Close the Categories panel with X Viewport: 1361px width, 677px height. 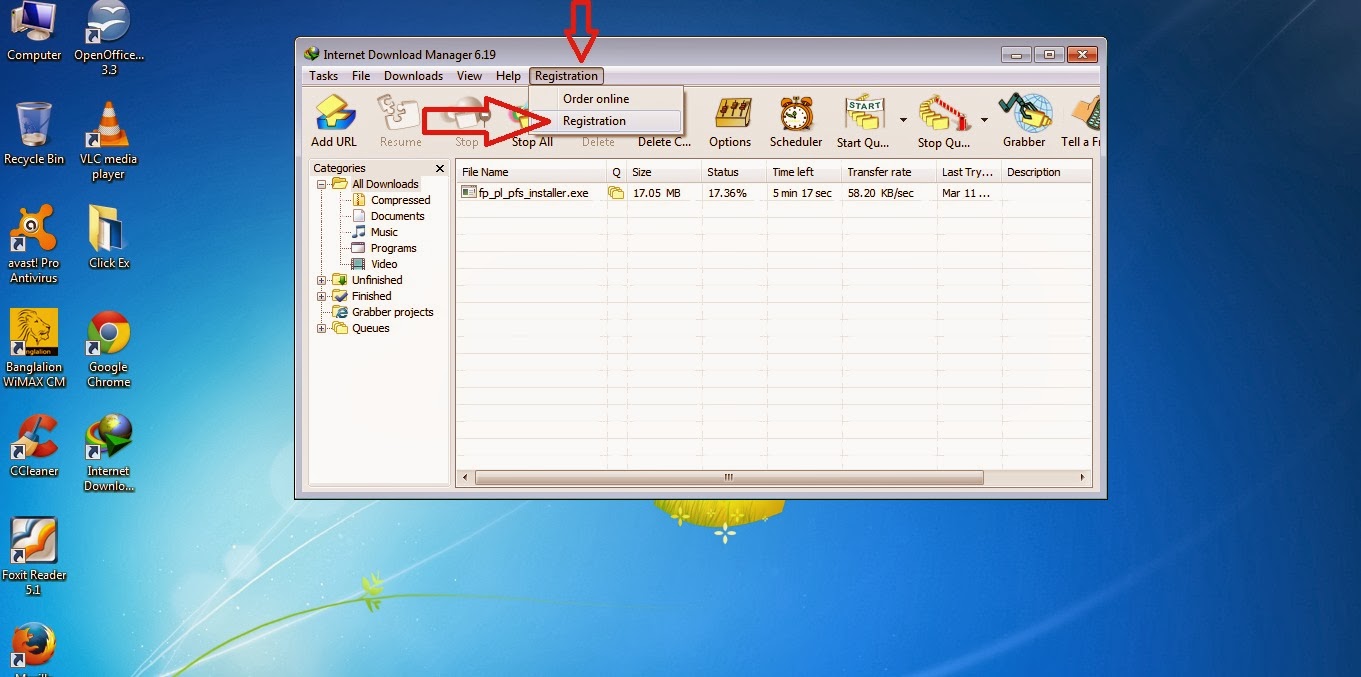pos(440,168)
